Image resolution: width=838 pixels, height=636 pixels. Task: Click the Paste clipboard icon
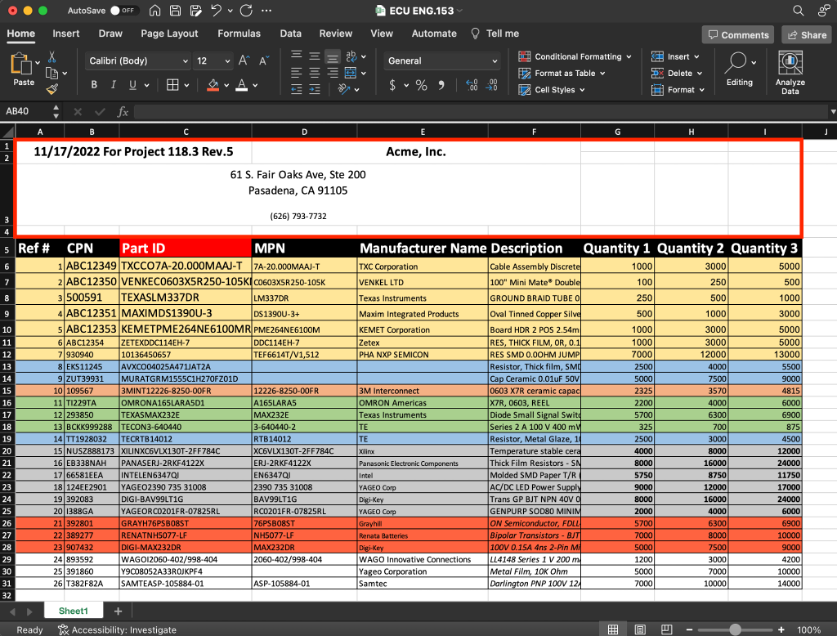(21, 64)
